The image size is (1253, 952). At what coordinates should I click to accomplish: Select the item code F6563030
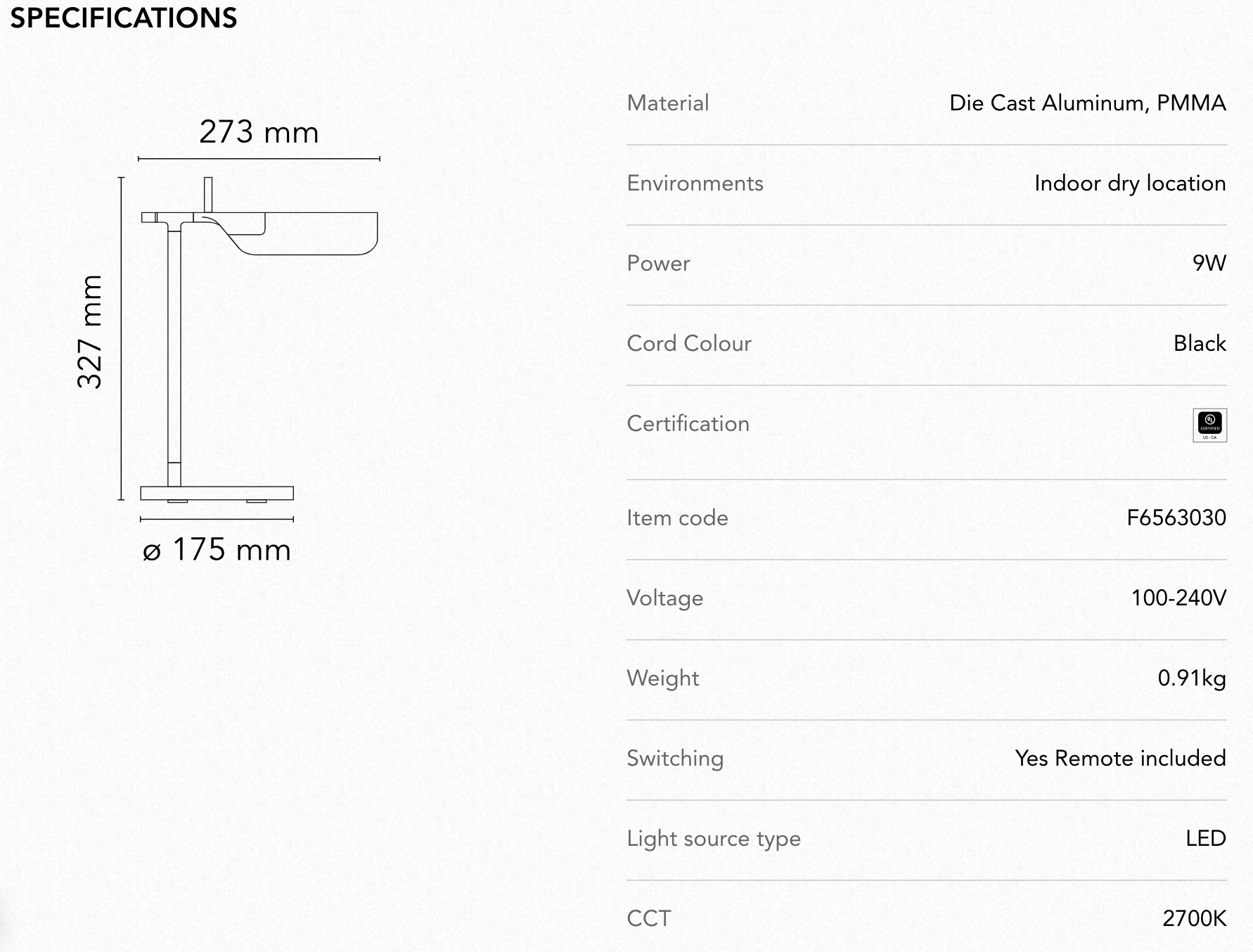coord(1176,518)
